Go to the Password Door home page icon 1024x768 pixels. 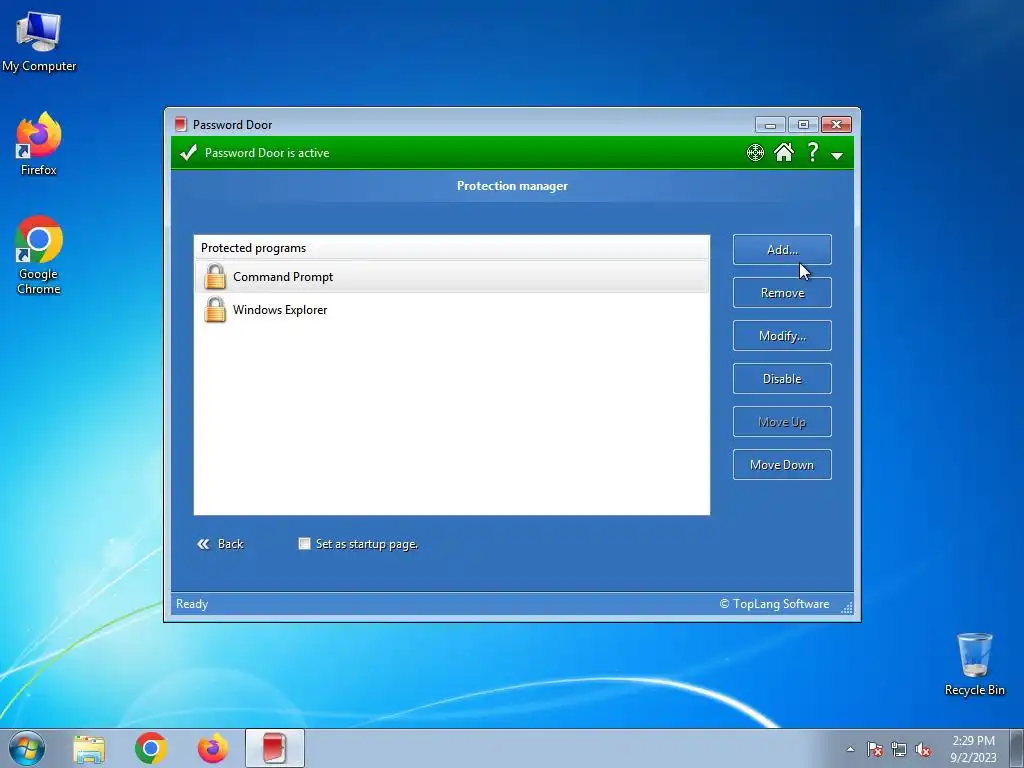click(x=784, y=152)
